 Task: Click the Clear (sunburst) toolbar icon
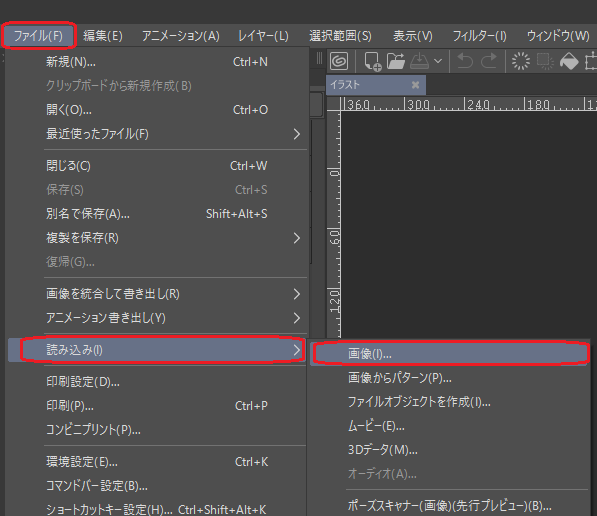pos(520,61)
